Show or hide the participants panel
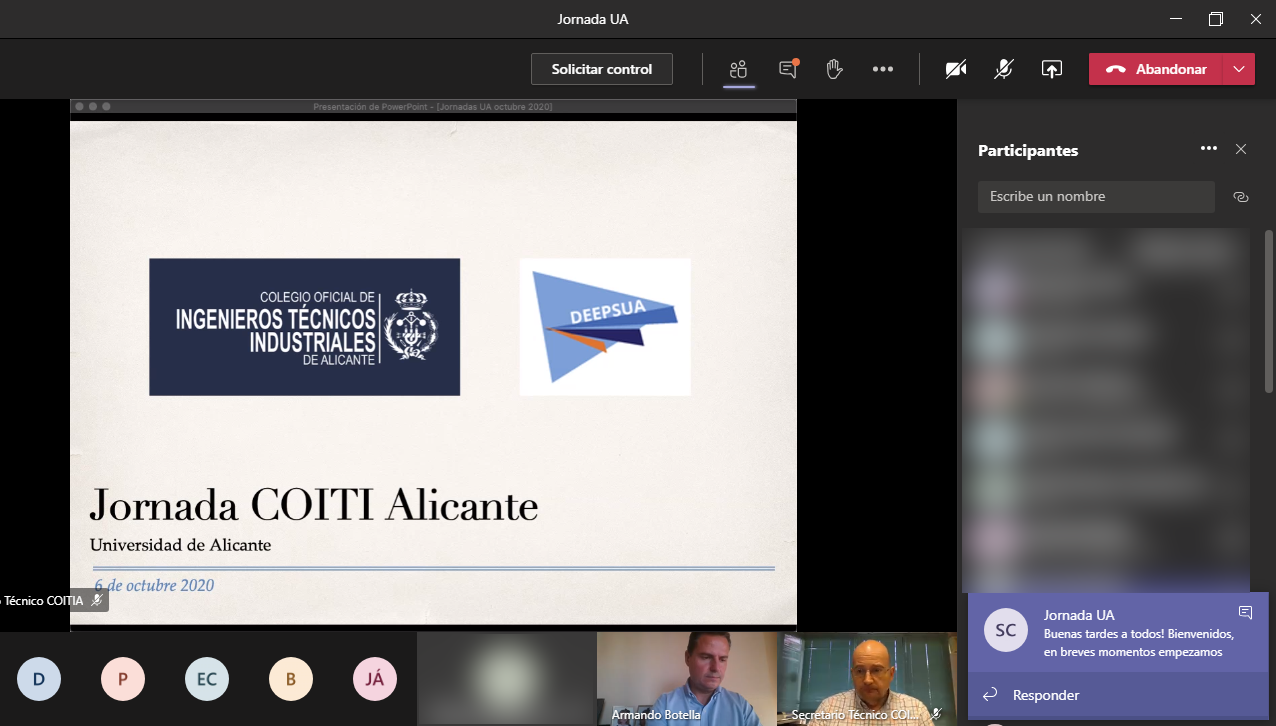Image resolution: width=1276 pixels, height=726 pixels. tap(739, 69)
